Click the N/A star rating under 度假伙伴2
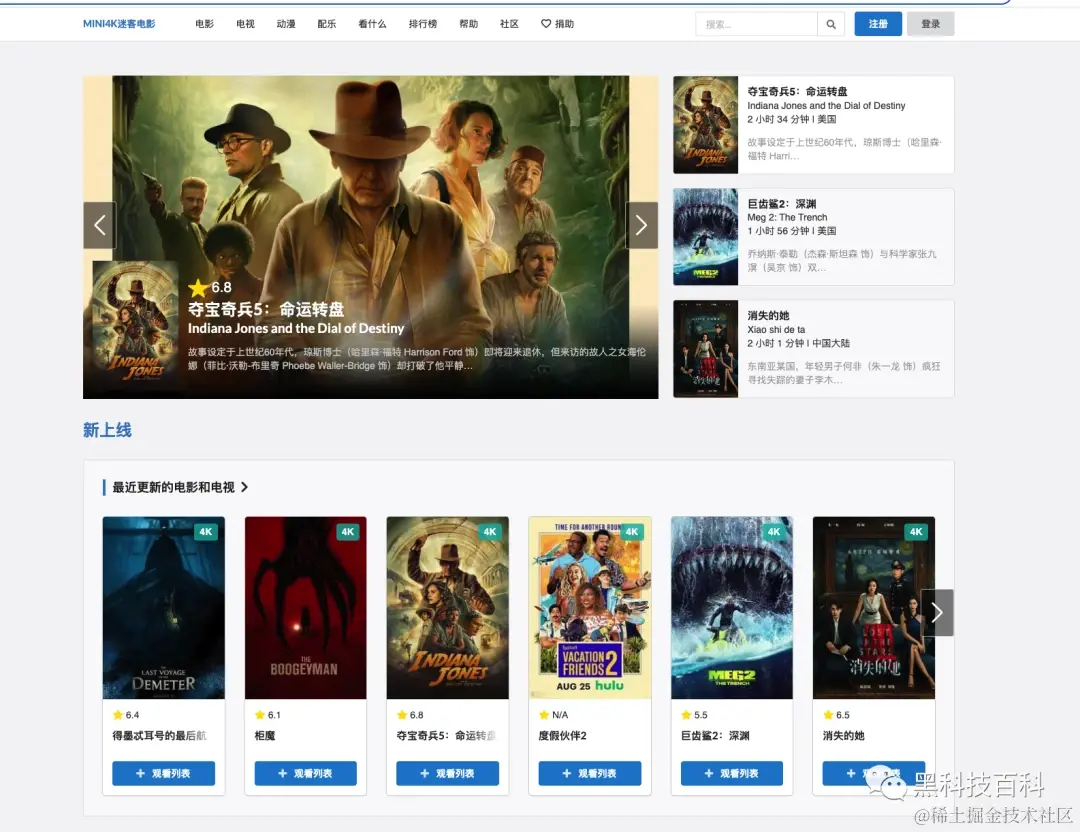Viewport: 1080px width, 832px height. (x=554, y=715)
